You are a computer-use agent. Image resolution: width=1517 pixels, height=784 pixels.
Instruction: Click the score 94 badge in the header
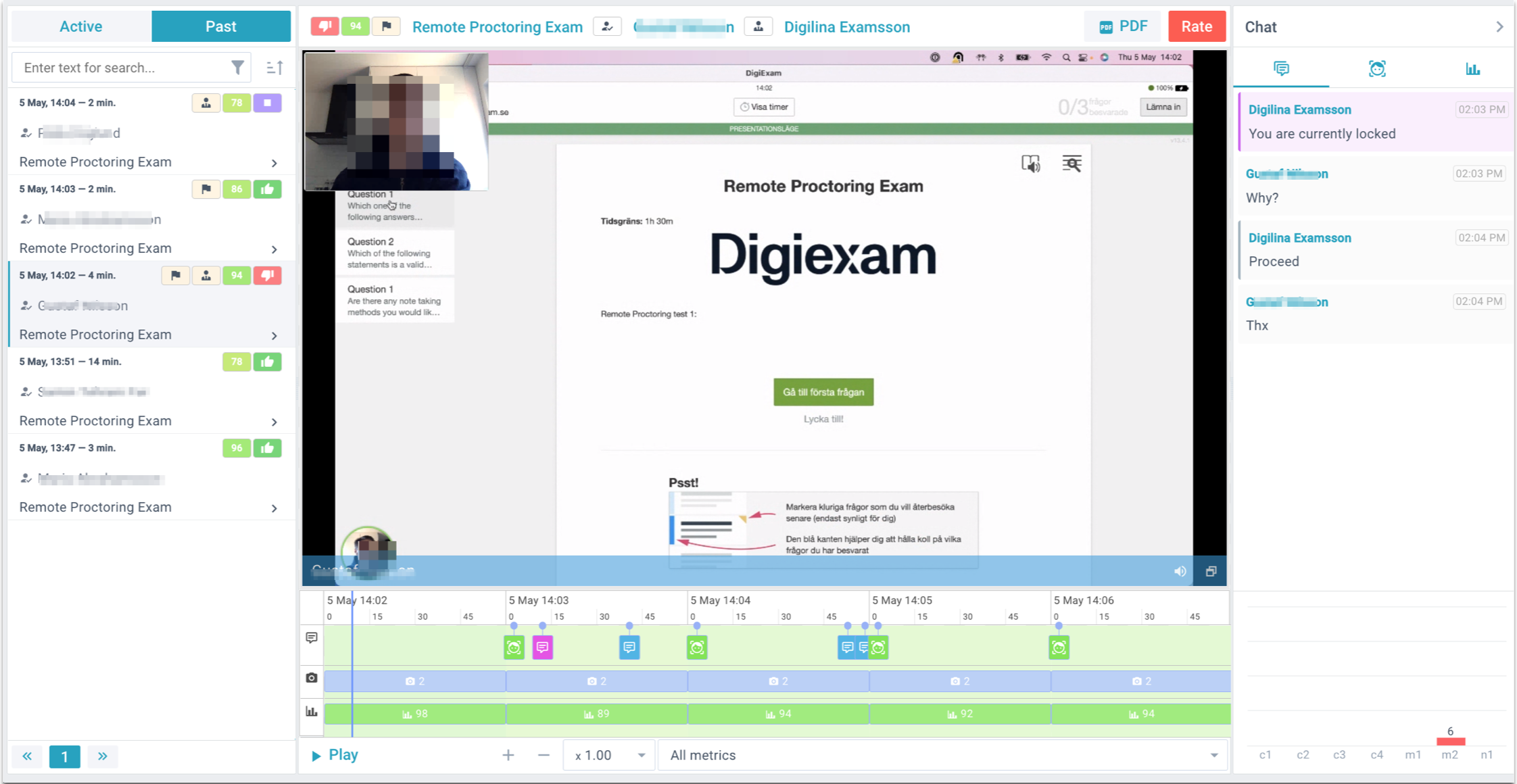point(356,26)
